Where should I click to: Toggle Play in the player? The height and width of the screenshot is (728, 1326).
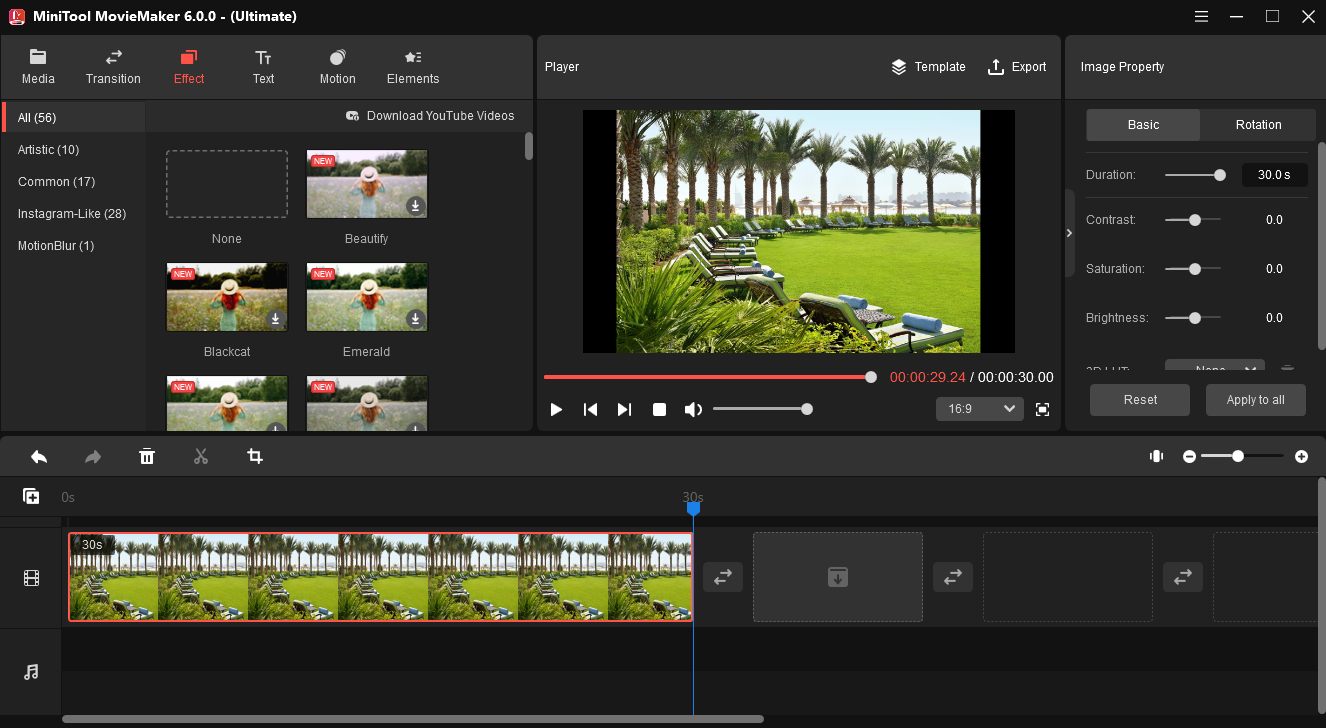(x=557, y=409)
